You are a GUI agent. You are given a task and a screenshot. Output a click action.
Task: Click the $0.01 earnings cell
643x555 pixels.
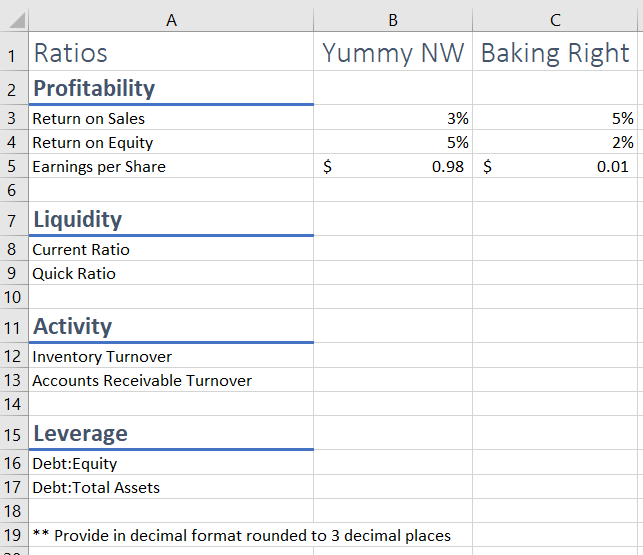[x=555, y=166]
